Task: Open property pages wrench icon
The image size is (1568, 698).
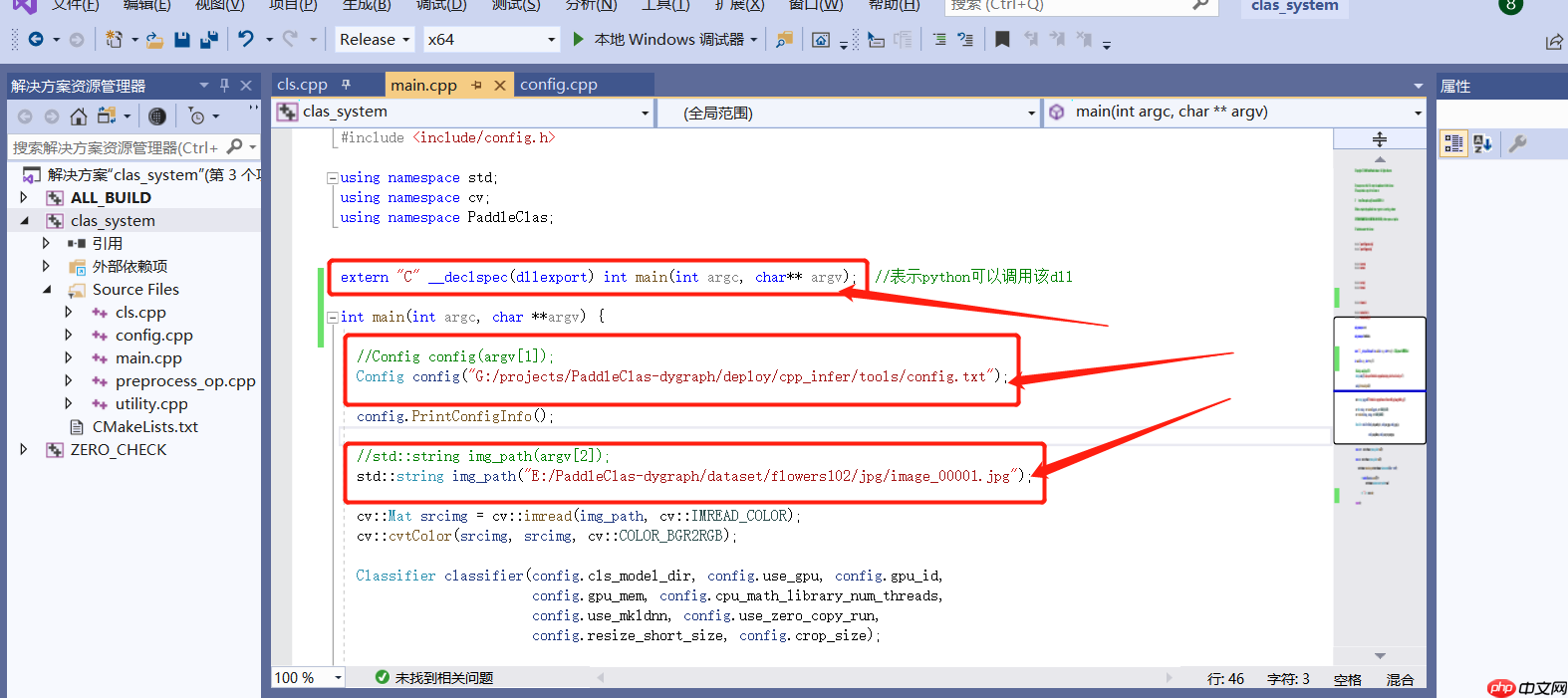Action: coord(1517,143)
